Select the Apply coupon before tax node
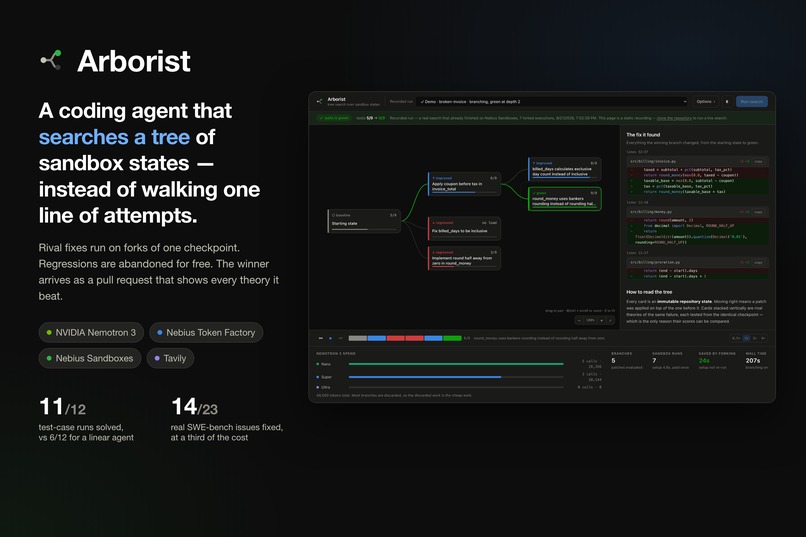806x537 pixels. (464, 183)
